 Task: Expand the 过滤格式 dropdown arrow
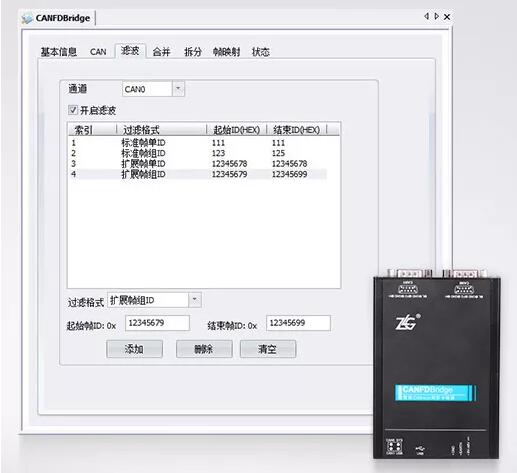click(195, 300)
